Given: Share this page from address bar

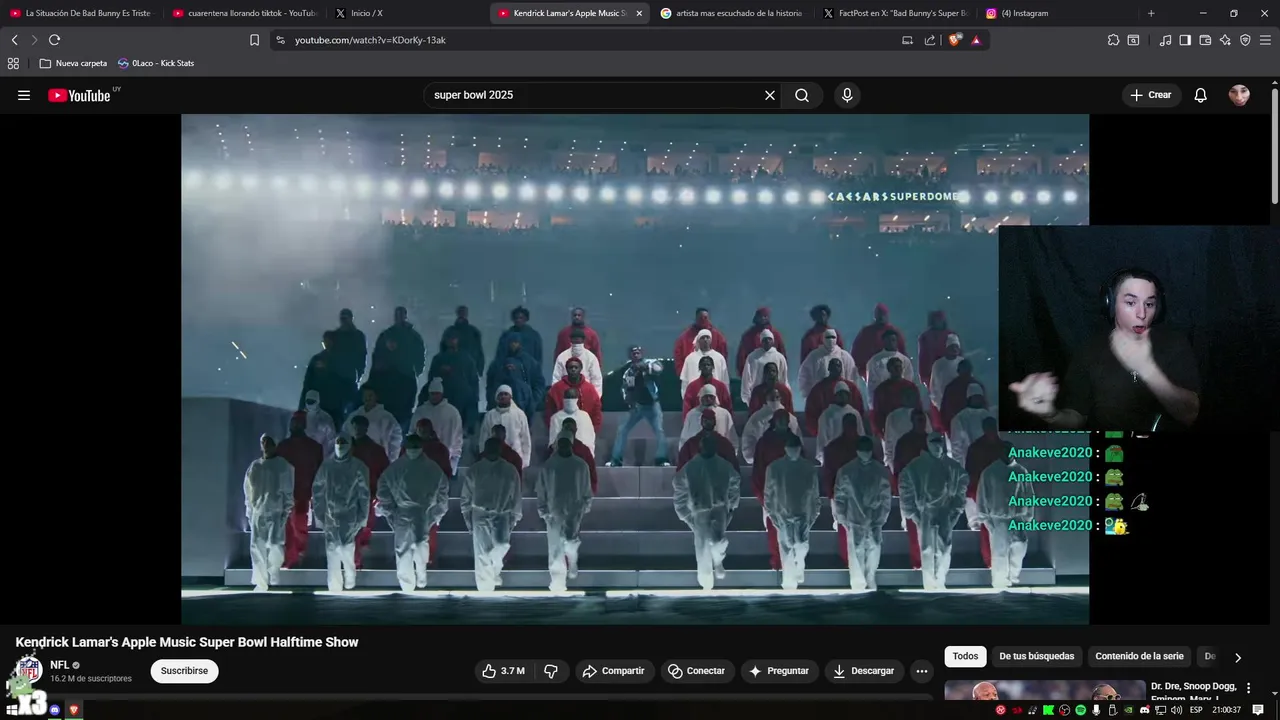Looking at the screenshot, I should (930, 40).
